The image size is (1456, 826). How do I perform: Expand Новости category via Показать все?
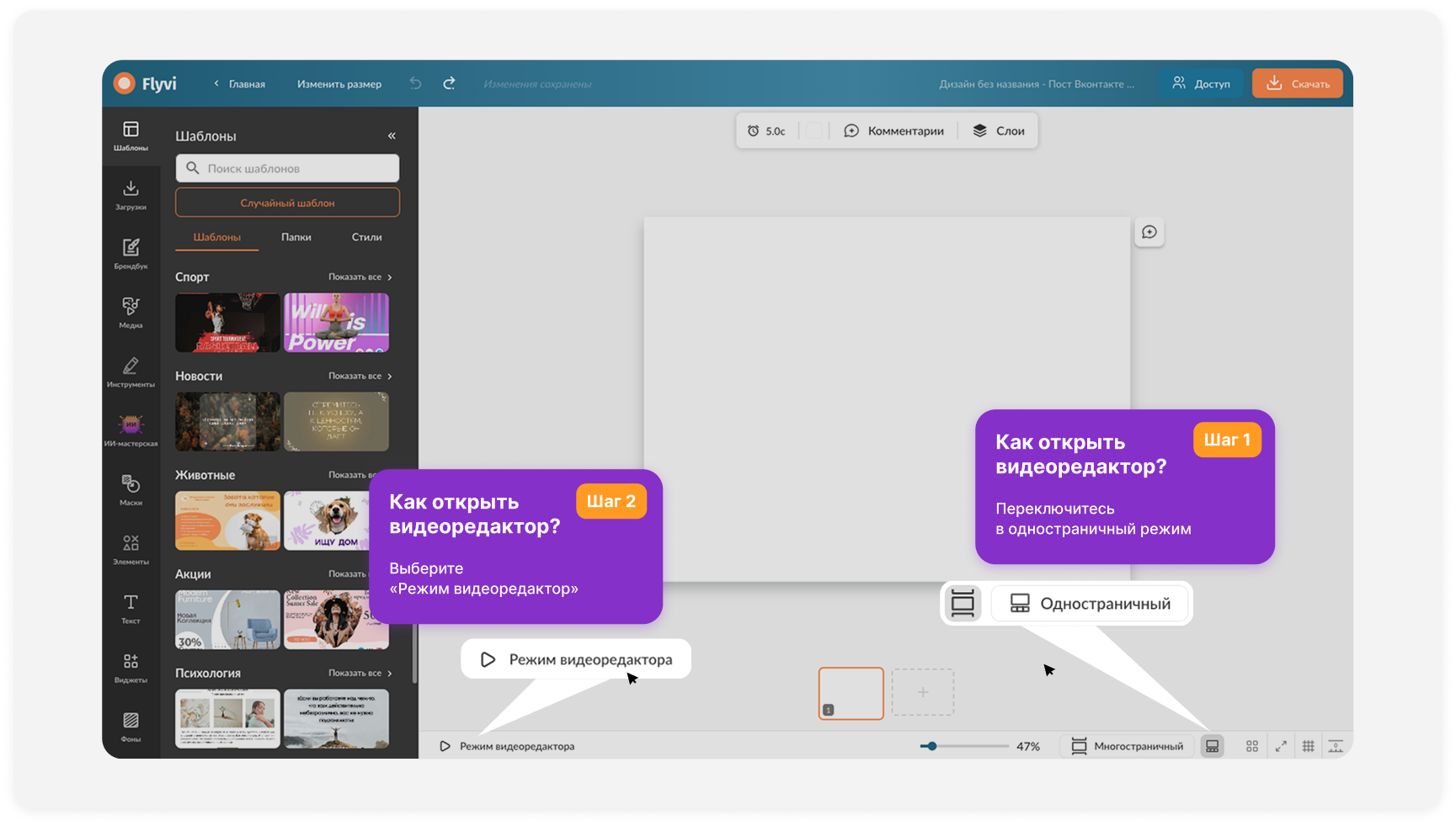click(x=360, y=376)
